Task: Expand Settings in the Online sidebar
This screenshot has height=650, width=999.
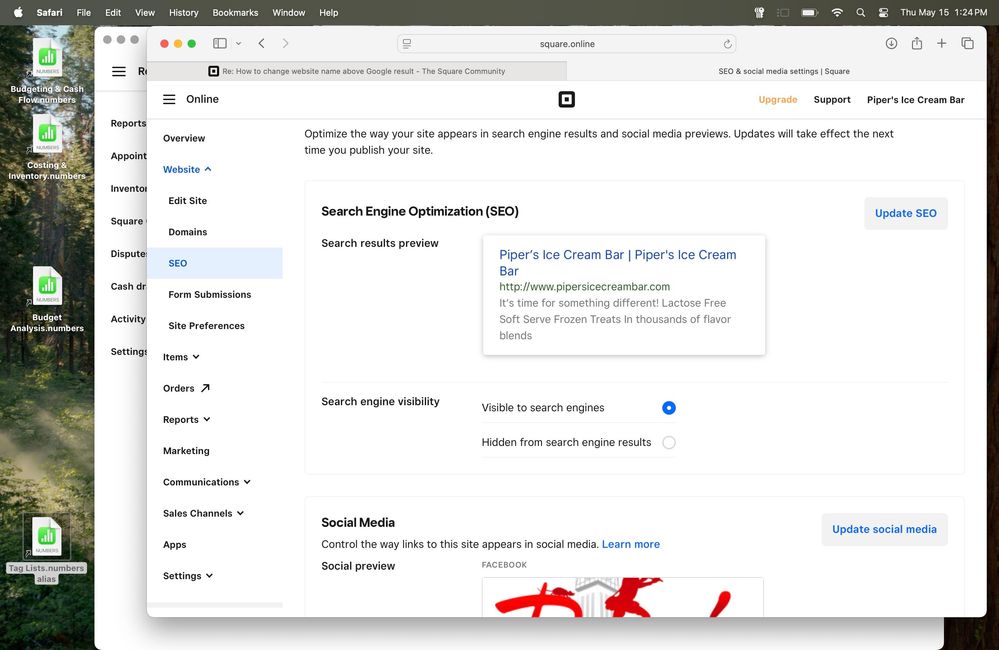Action: coord(188,575)
